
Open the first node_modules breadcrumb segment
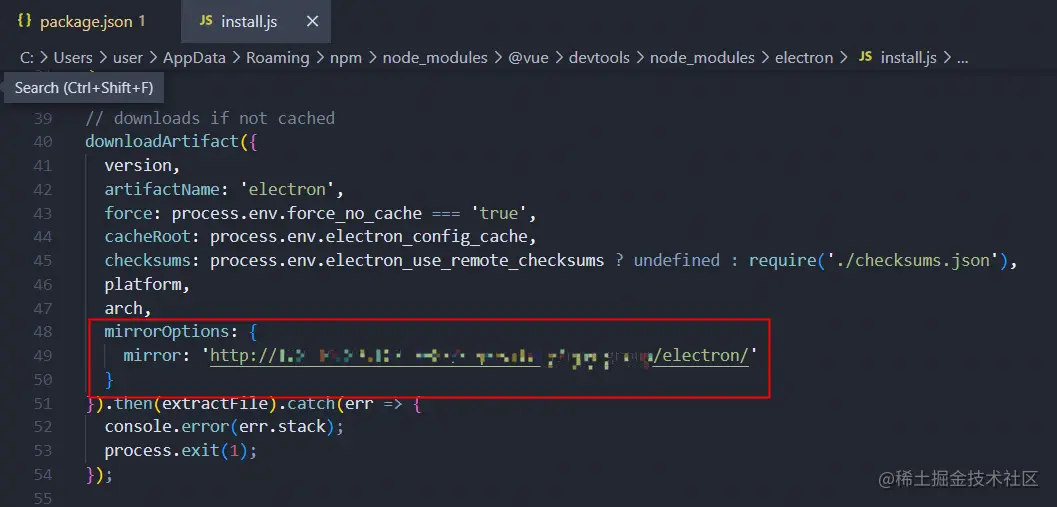tap(435, 58)
